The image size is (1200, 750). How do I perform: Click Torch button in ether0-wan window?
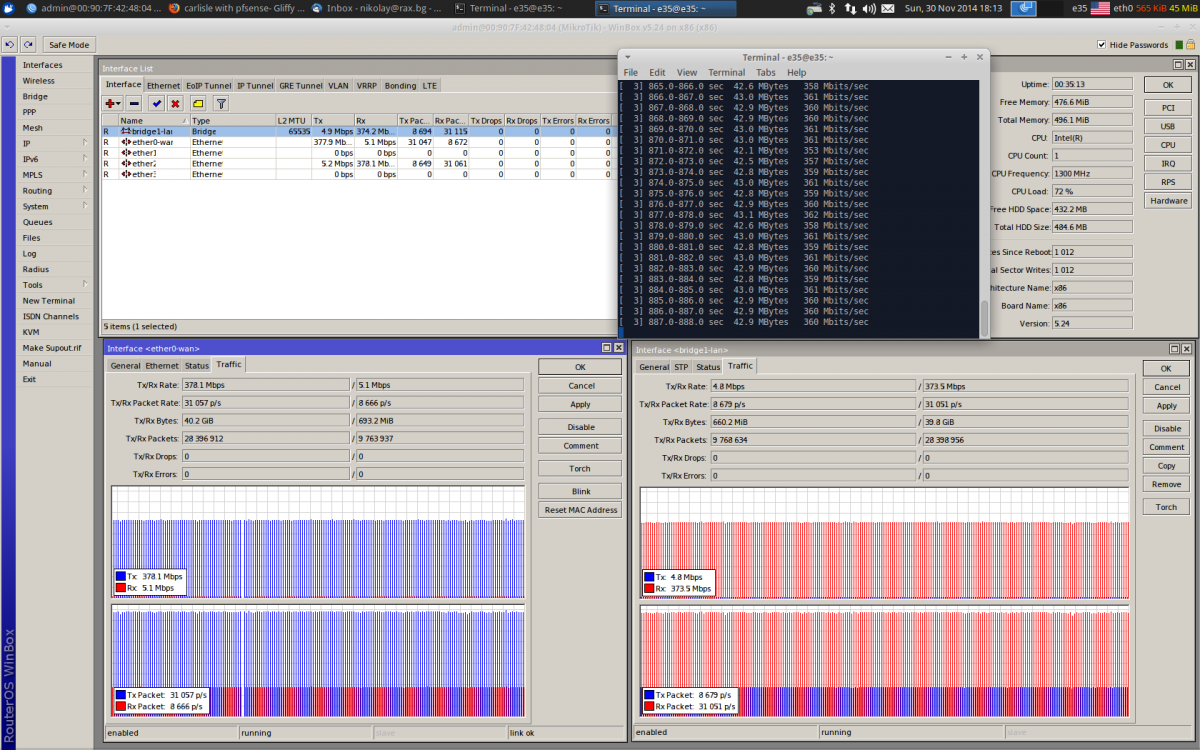580,468
